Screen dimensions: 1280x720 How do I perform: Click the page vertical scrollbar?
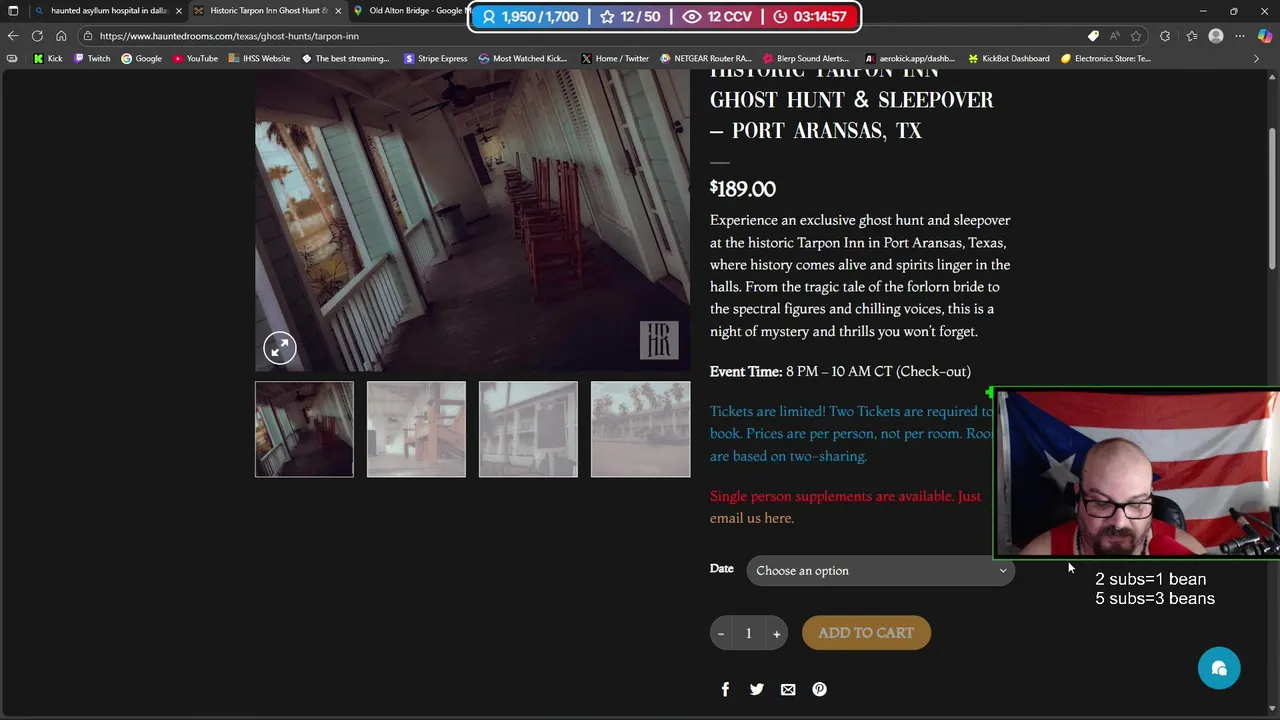click(1273, 200)
